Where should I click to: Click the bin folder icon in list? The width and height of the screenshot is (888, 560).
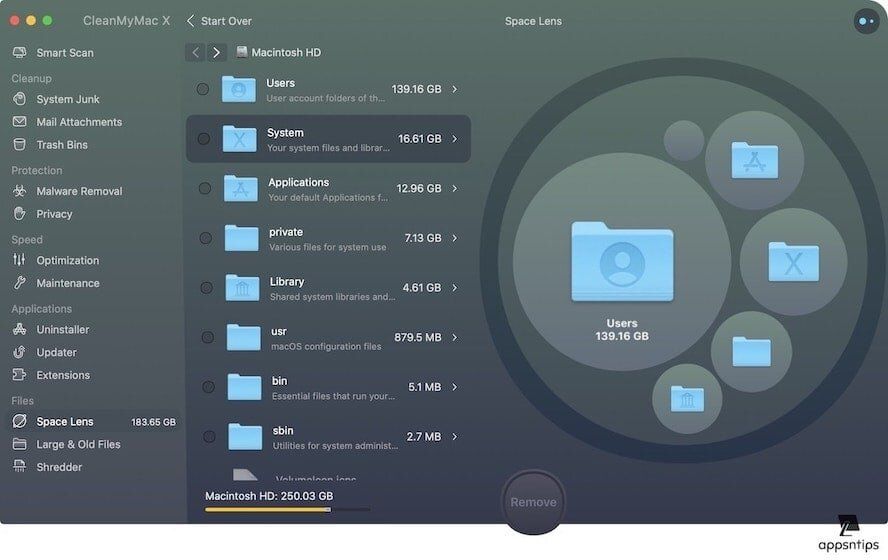coord(244,387)
